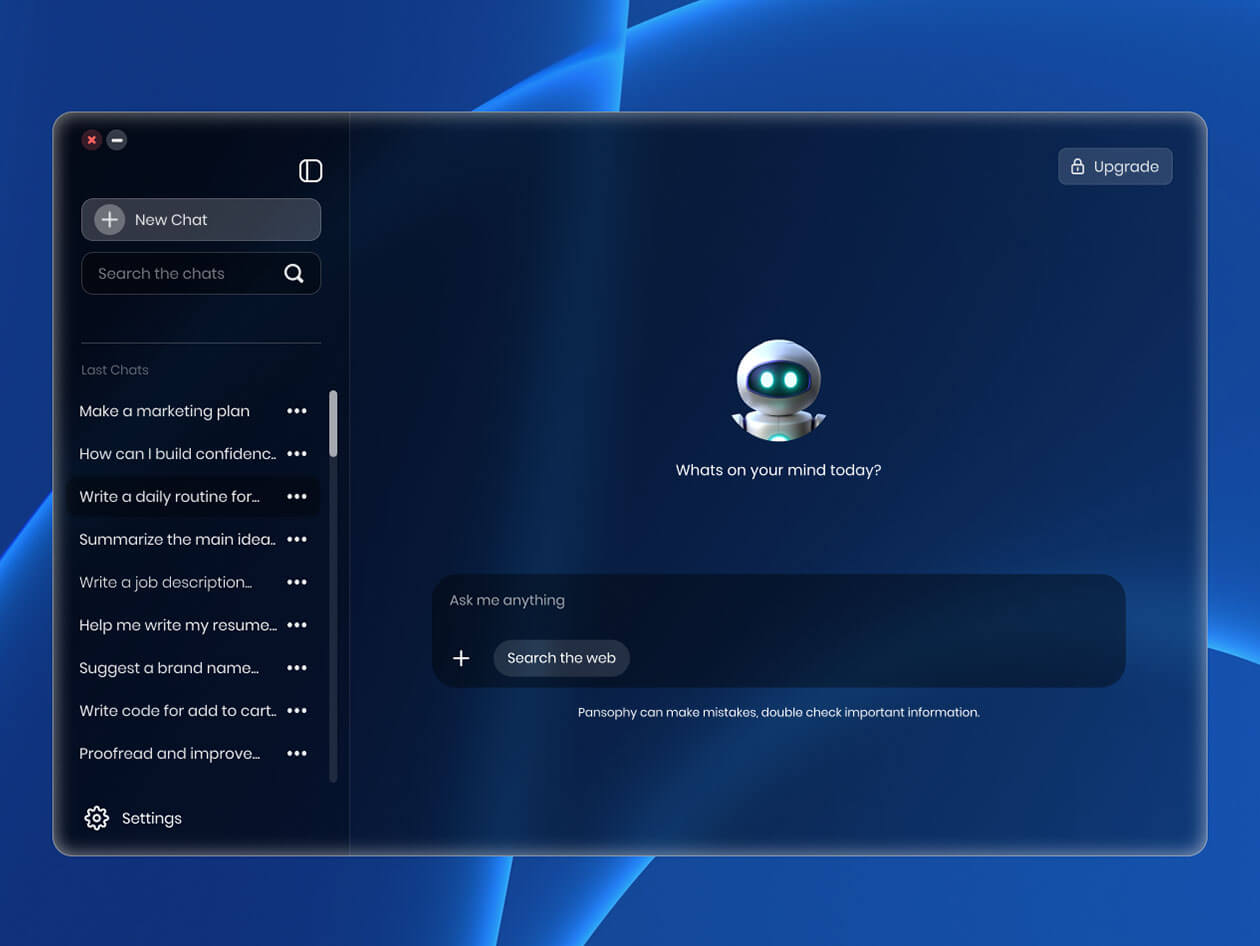Toggle the Search the web option
The height and width of the screenshot is (946, 1260).
[561, 658]
